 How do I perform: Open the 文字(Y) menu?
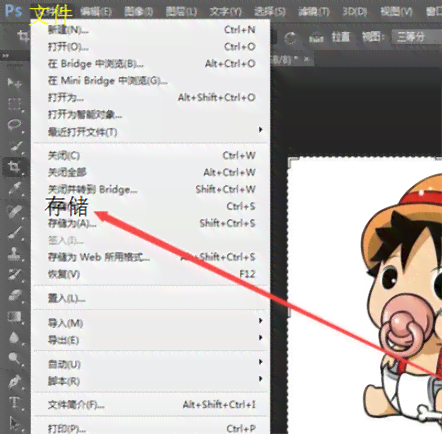point(226,12)
